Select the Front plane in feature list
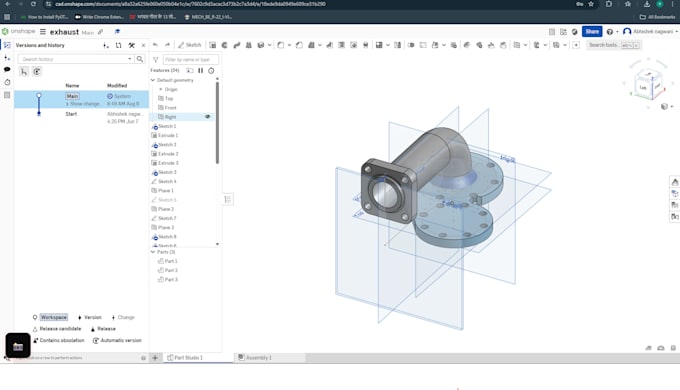Image resolution: width=680 pixels, height=390 pixels. (x=167, y=108)
